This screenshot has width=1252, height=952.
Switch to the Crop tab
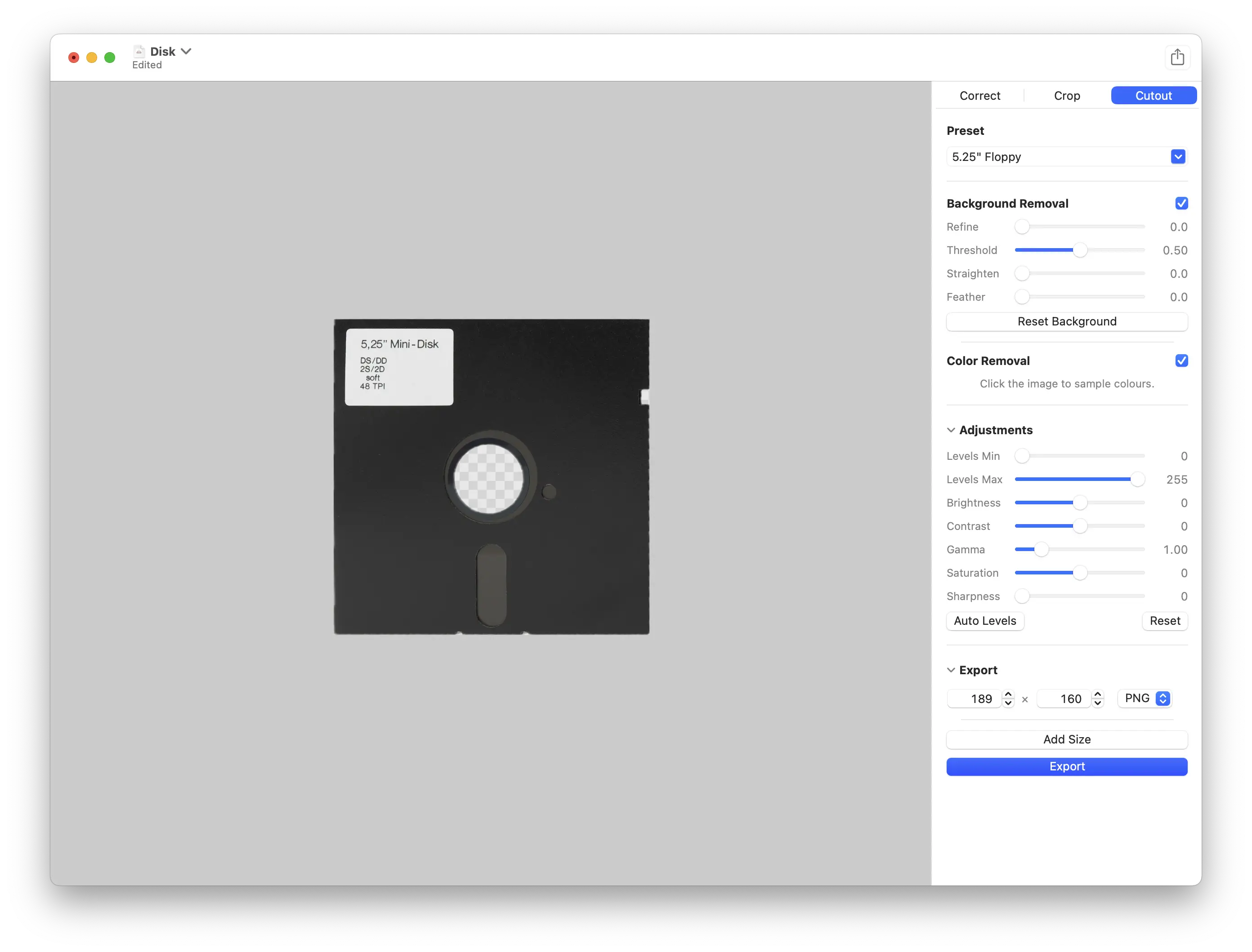(1067, 95)
